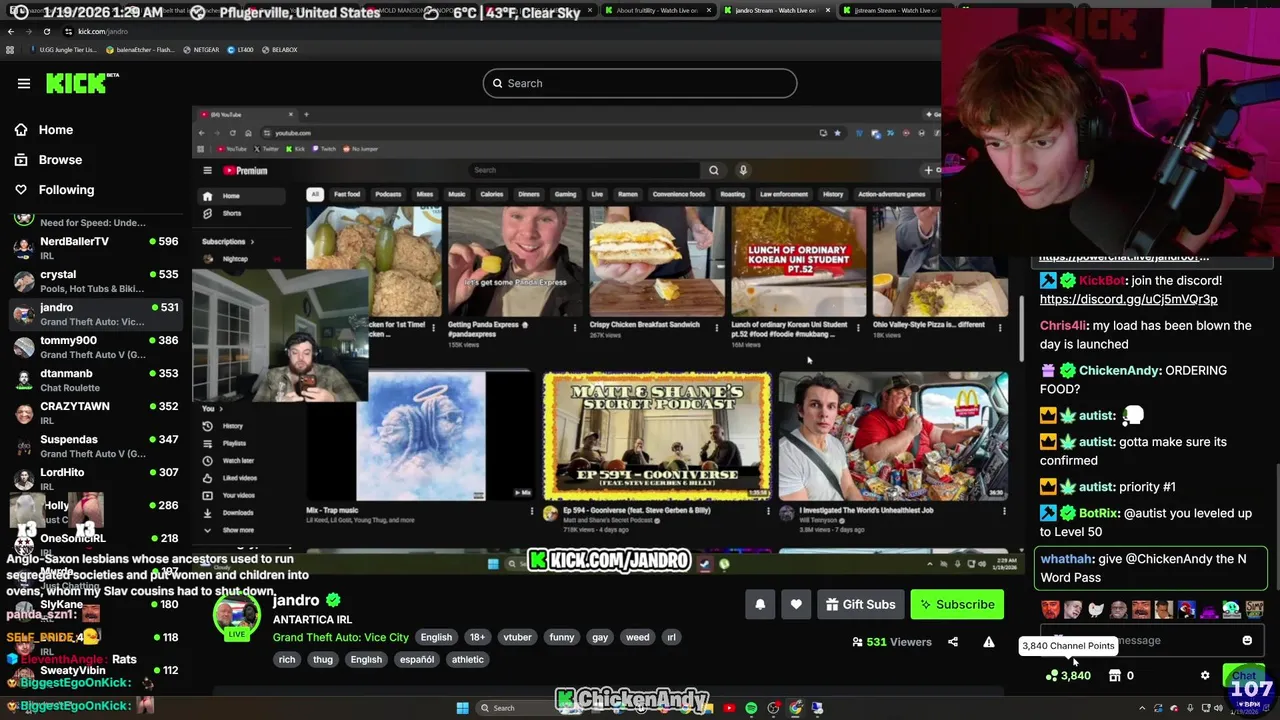Toggle follow with the heart button
Viewport: 1280px width, 720px height.
coord(796,604)
